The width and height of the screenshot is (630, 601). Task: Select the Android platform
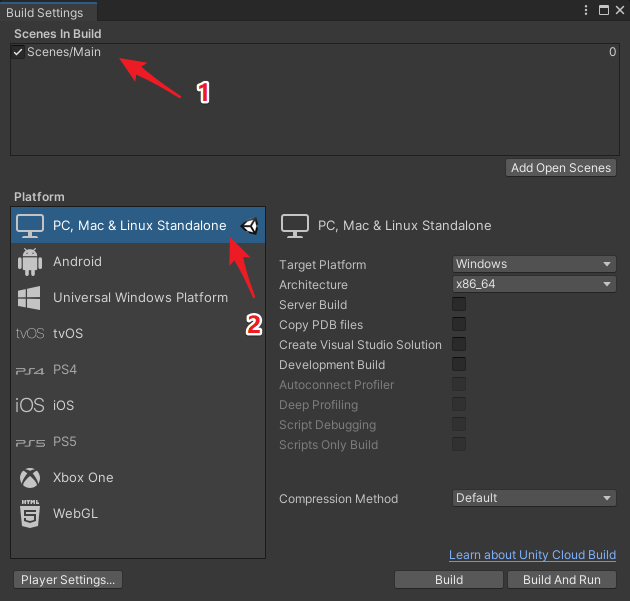pos(138,262)
